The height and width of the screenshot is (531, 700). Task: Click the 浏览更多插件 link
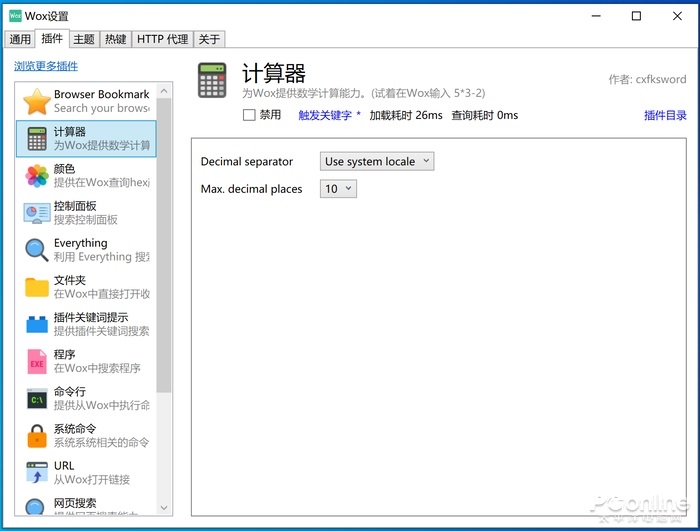(46, 66)
